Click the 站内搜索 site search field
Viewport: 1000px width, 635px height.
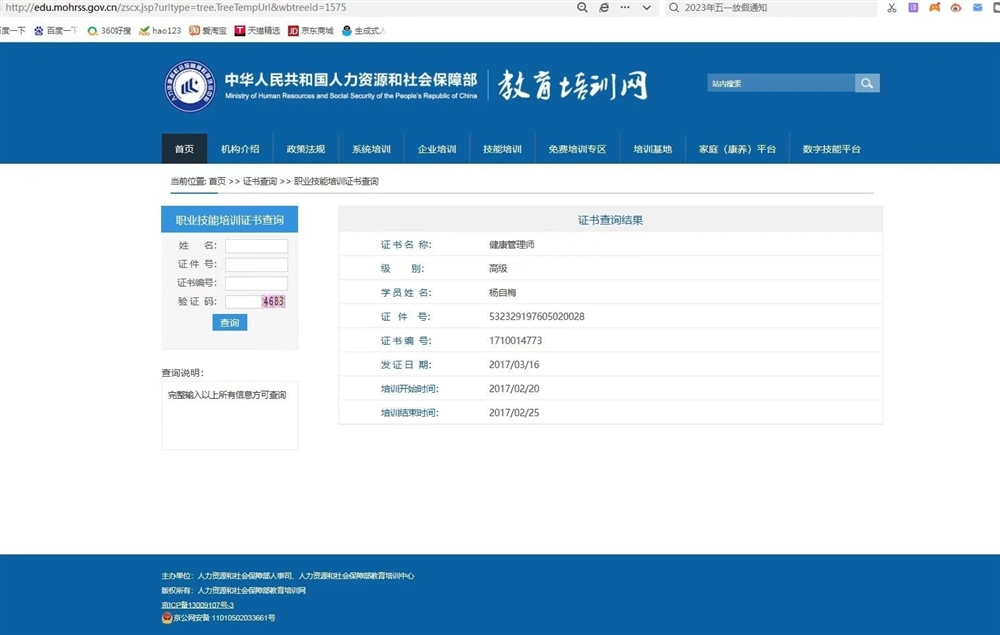[x=781, y=83]
